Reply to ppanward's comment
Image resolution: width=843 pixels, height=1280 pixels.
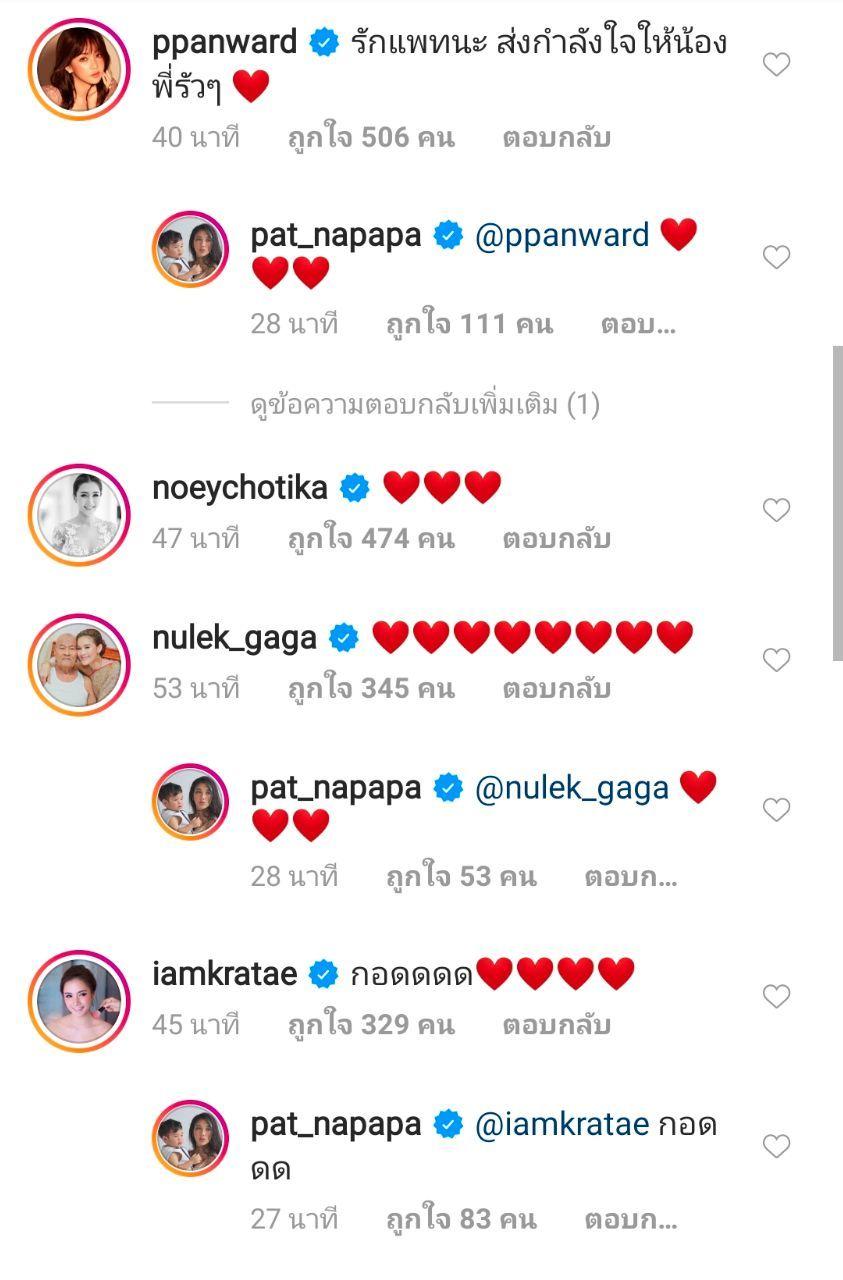coord(556,138)
